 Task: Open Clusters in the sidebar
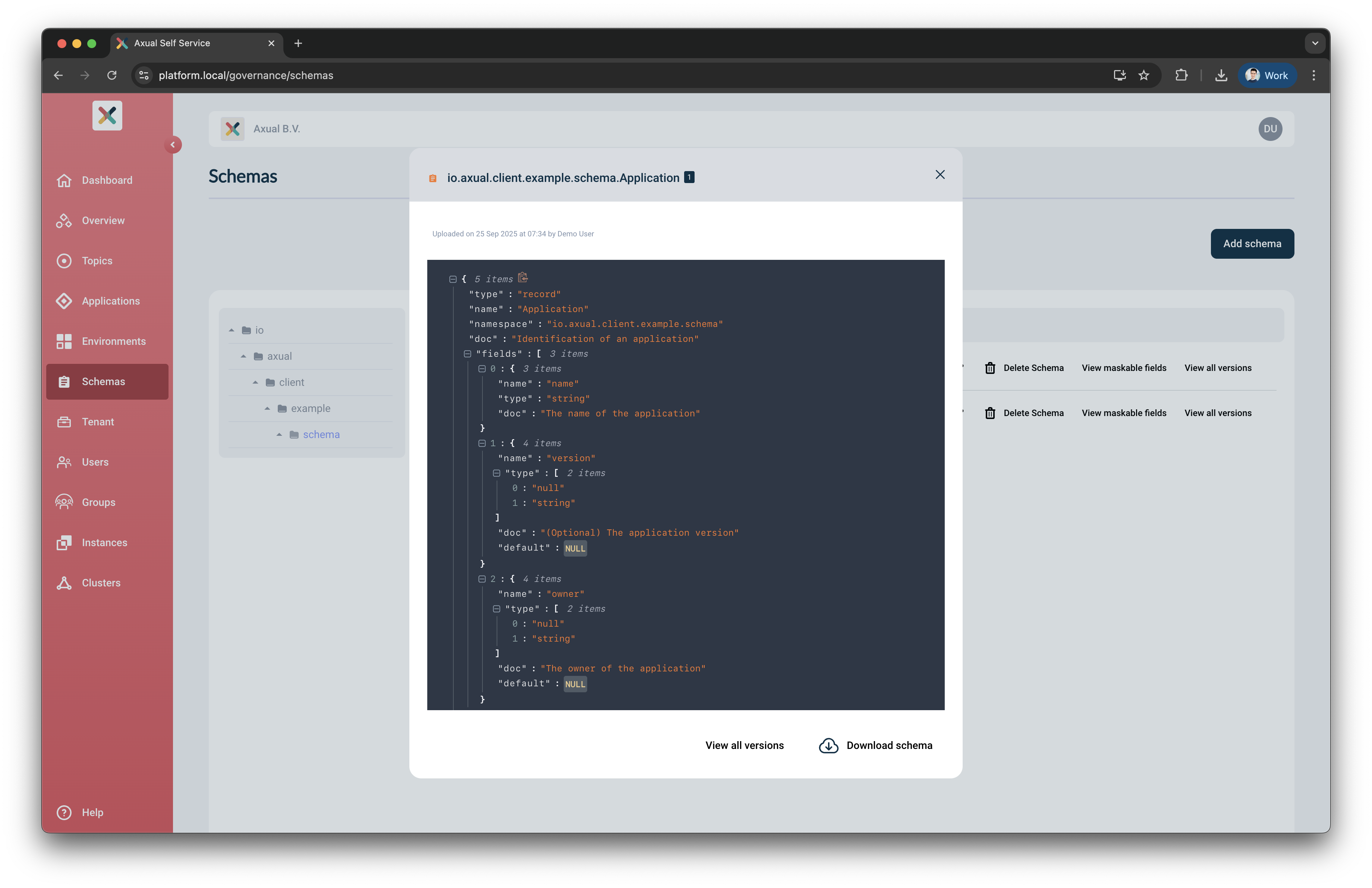pos(101,583)
